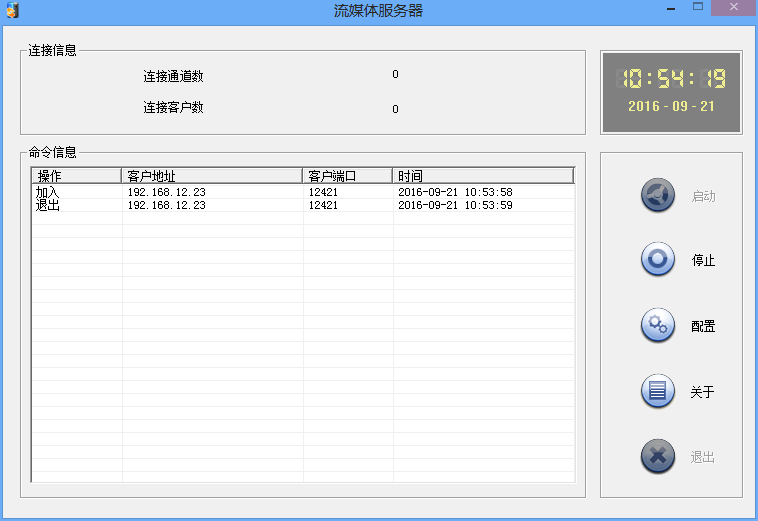Click the digital clock 10:54:19
Viewport: 758px width, 521px height.
[671, 78]
